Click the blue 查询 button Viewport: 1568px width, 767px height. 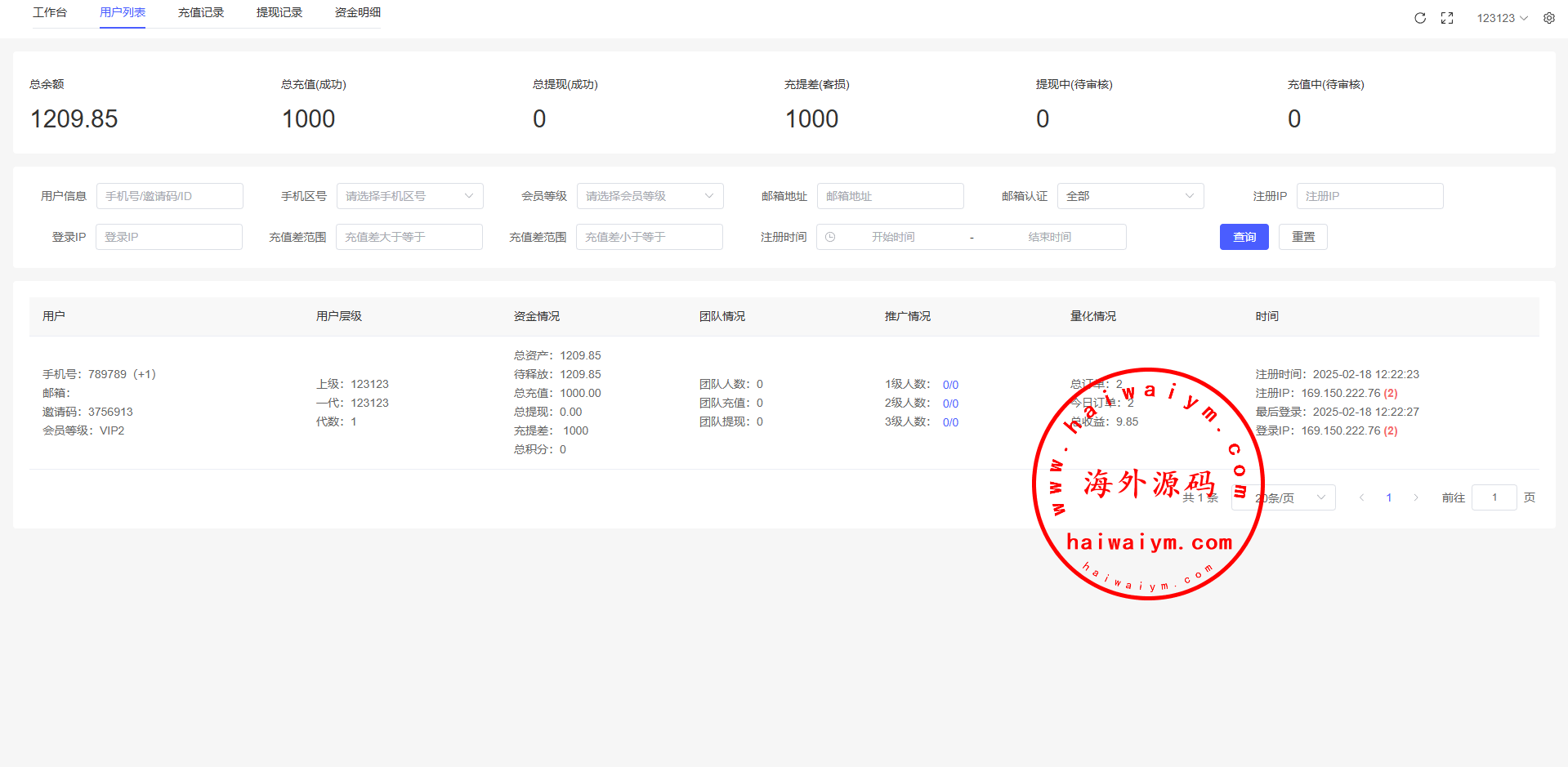1244,237
